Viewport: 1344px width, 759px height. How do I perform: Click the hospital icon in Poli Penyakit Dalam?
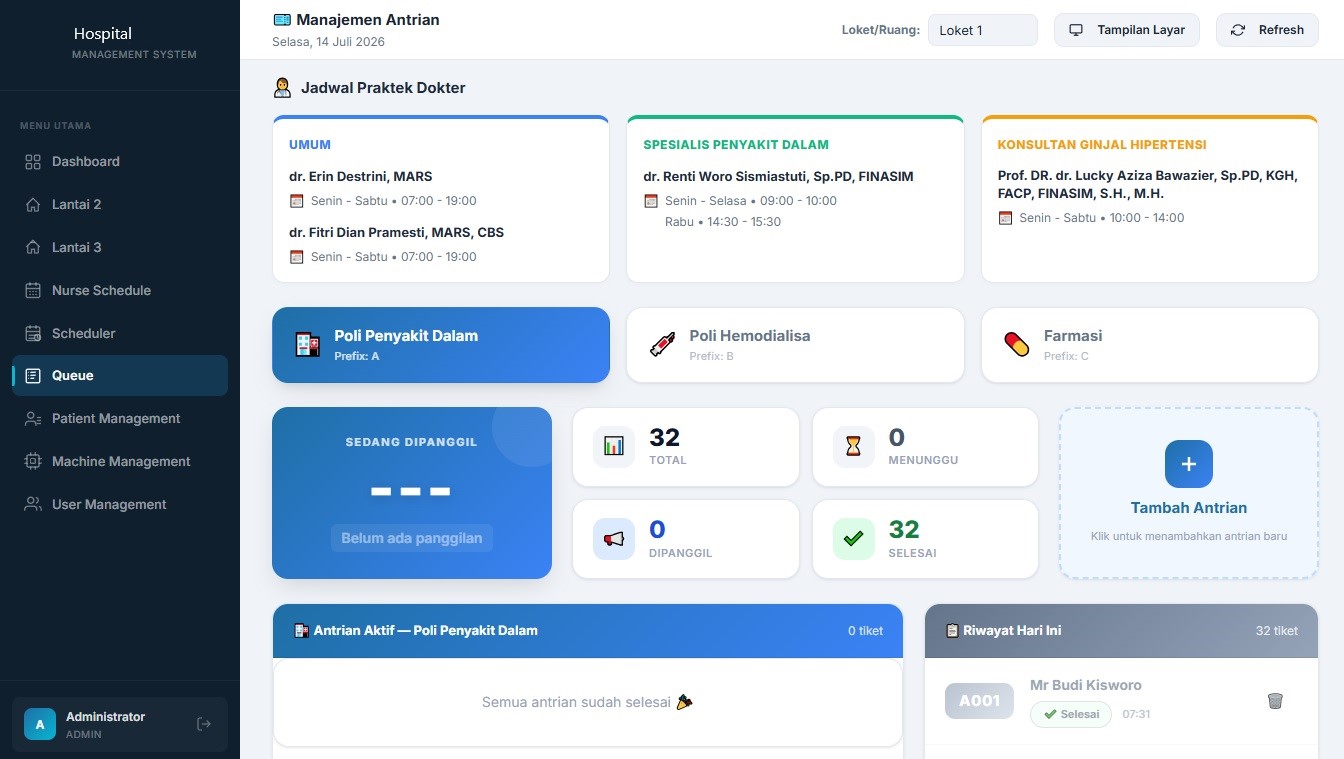(308, 345)
